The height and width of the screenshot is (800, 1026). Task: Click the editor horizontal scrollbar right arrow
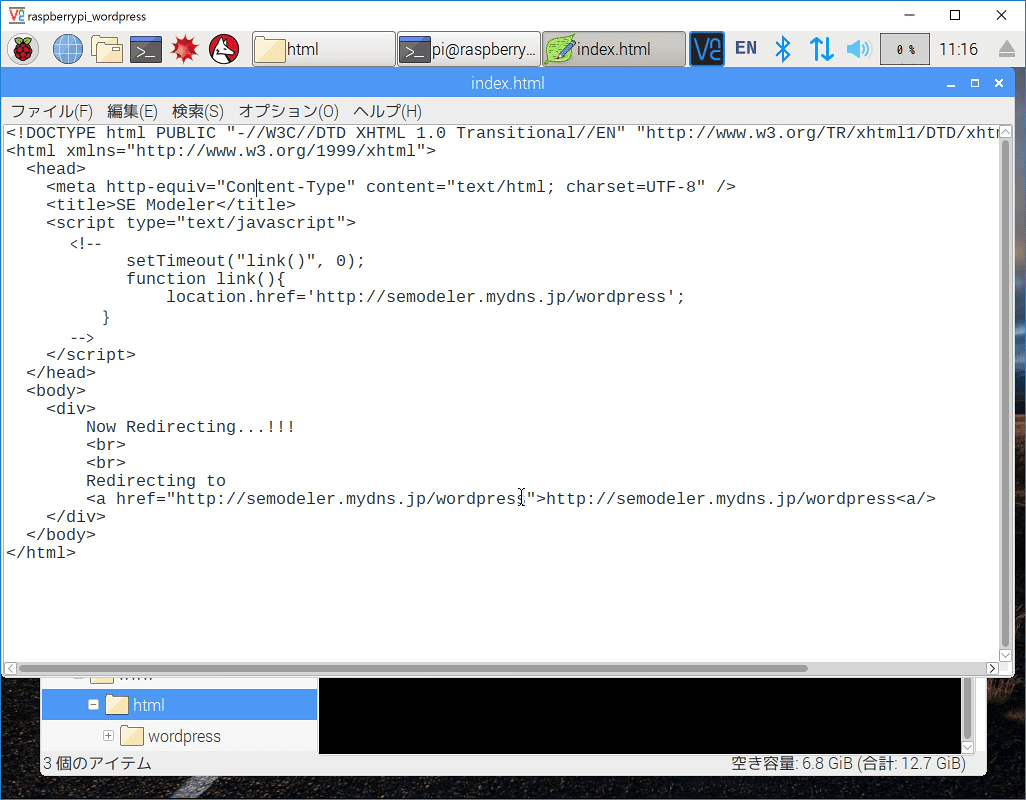point(992,668)
